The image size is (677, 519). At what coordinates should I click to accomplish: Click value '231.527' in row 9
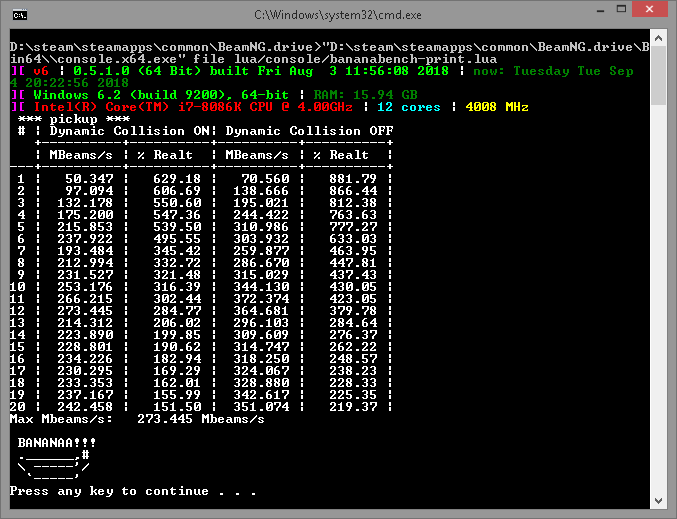85,275
